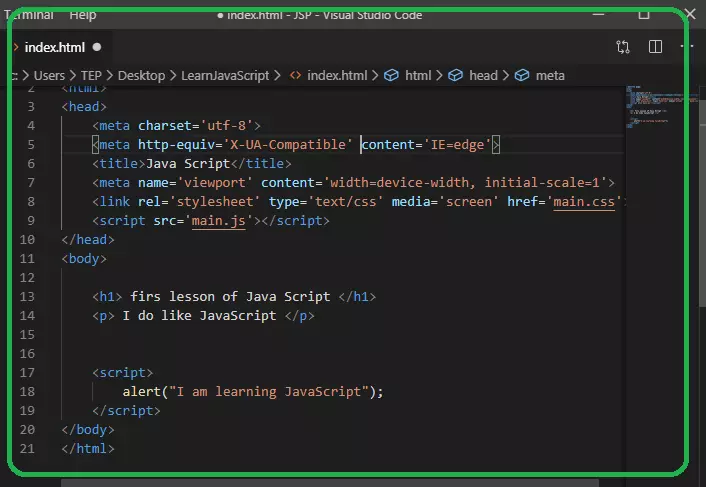Close the unsaved index.html tab dot
The height and width of the screenshot is (487, 706).
point(97,47)
